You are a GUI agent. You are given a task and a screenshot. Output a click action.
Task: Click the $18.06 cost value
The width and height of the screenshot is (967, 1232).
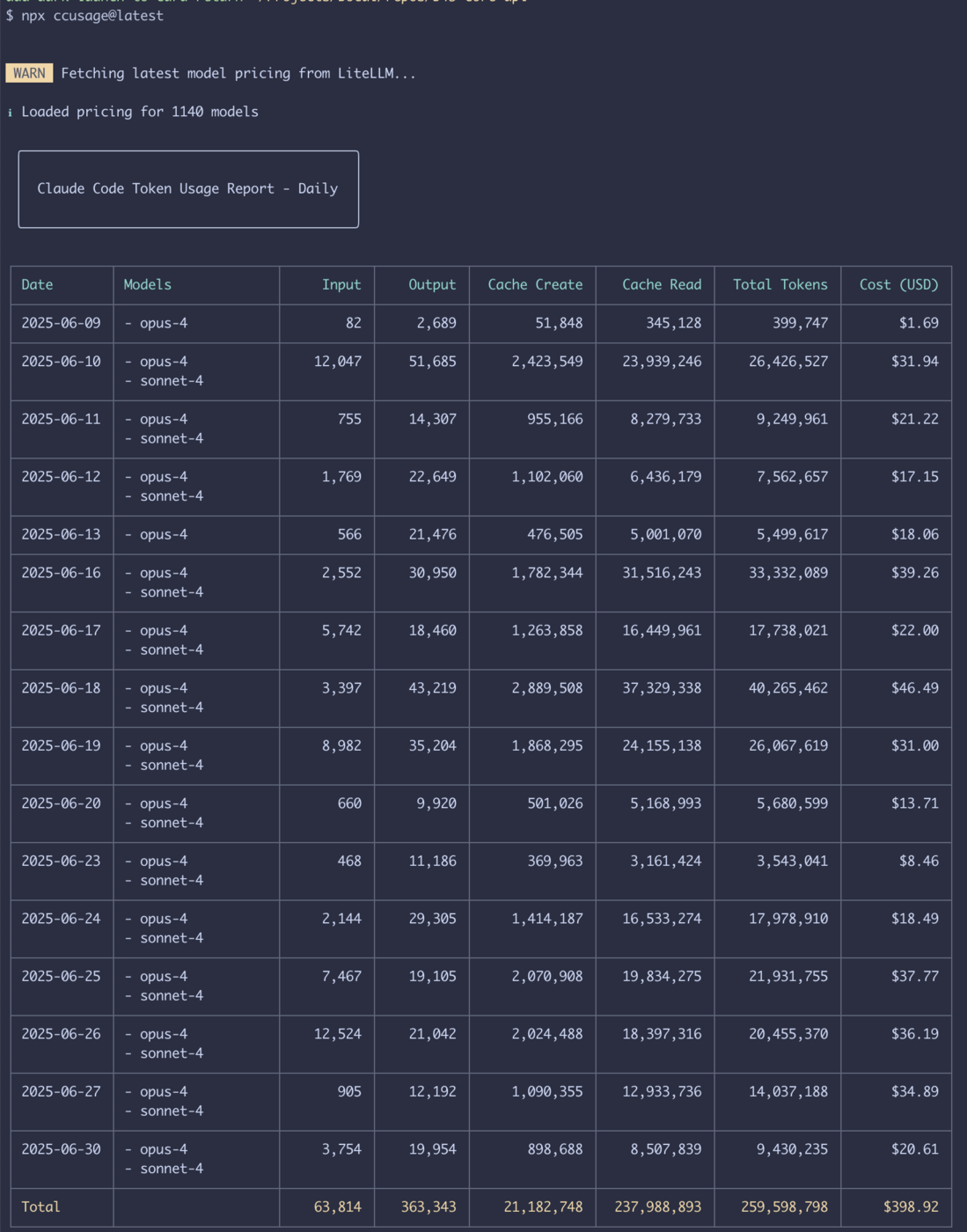(915, 534)
